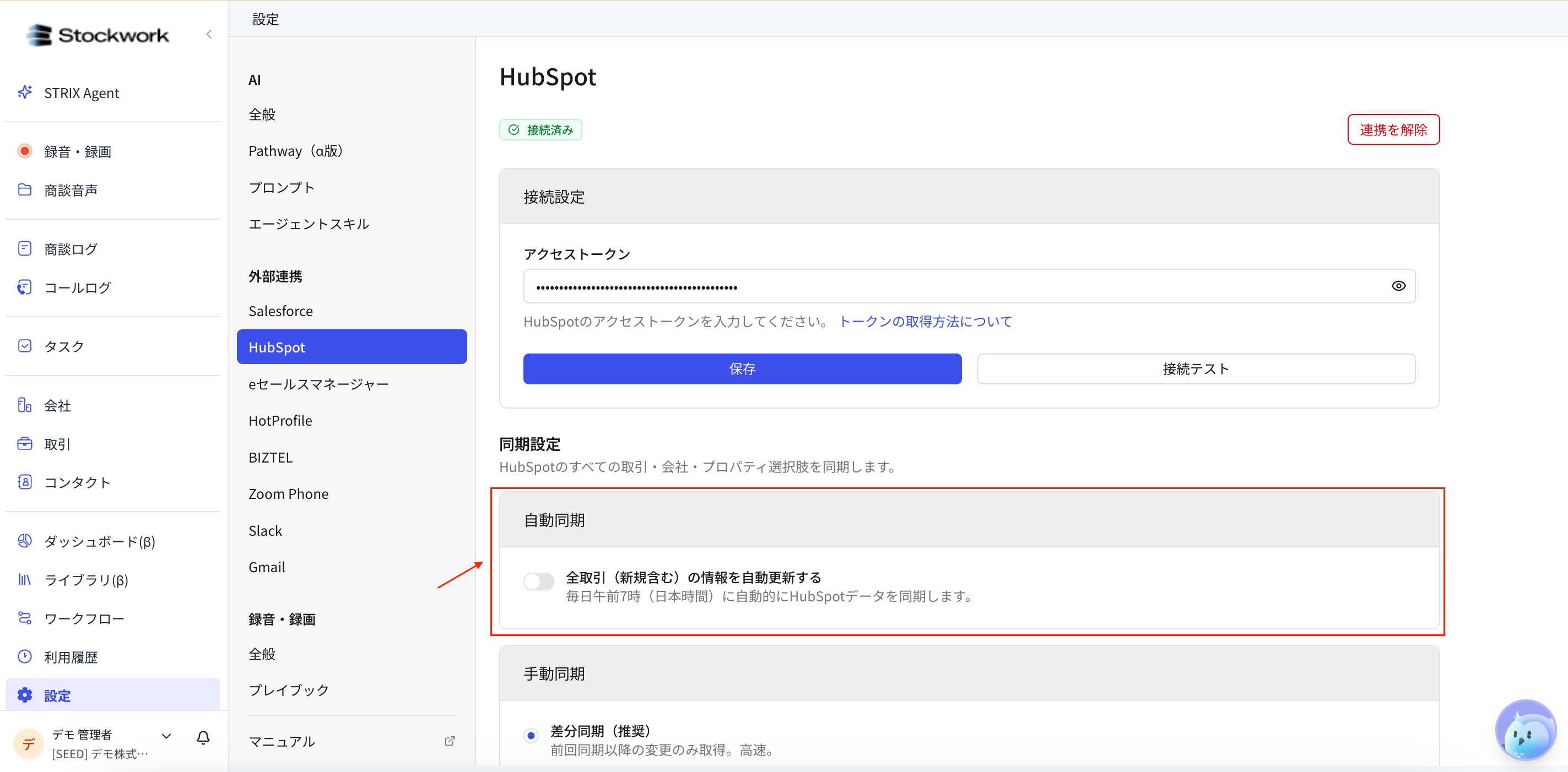Viewport: 1568px width, 772px height.
Task: Open Pathway（α版） settings
Action: click(x=352, y=151)
